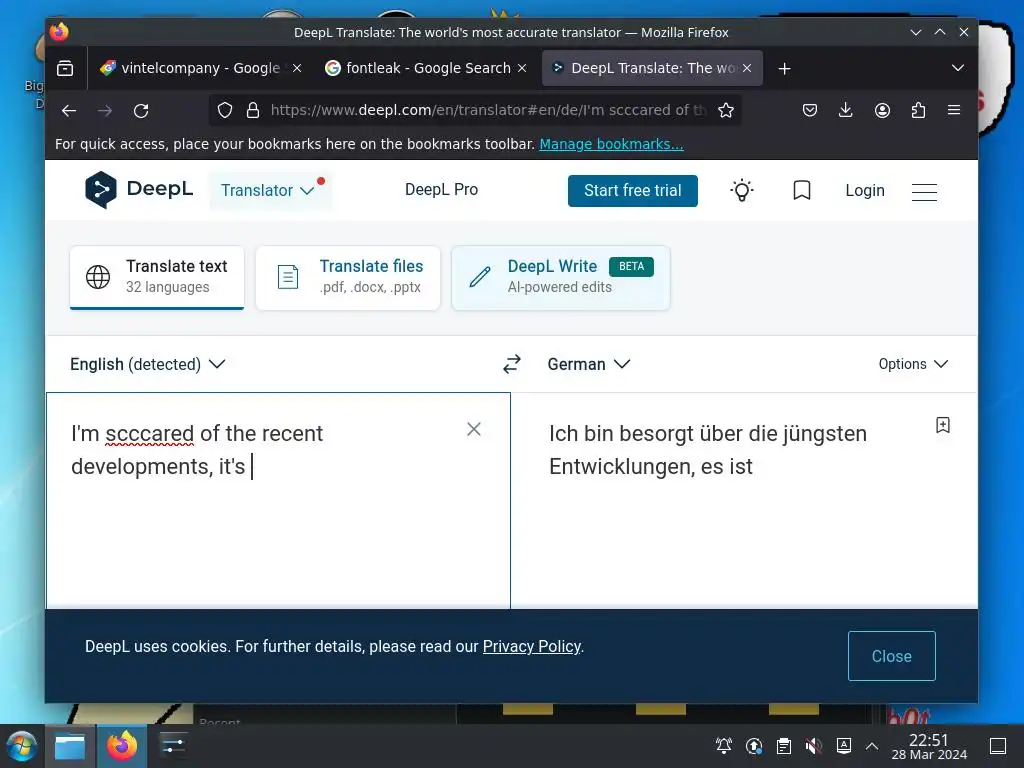
Task: Click the tracking protection shield icon
Action: point(225,110)
